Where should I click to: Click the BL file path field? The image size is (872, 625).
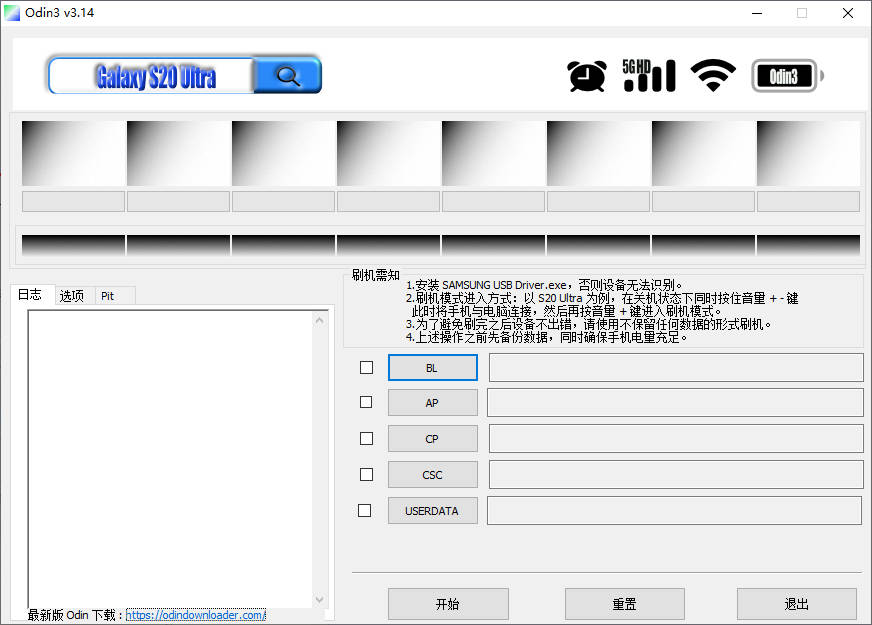(676, 367)
